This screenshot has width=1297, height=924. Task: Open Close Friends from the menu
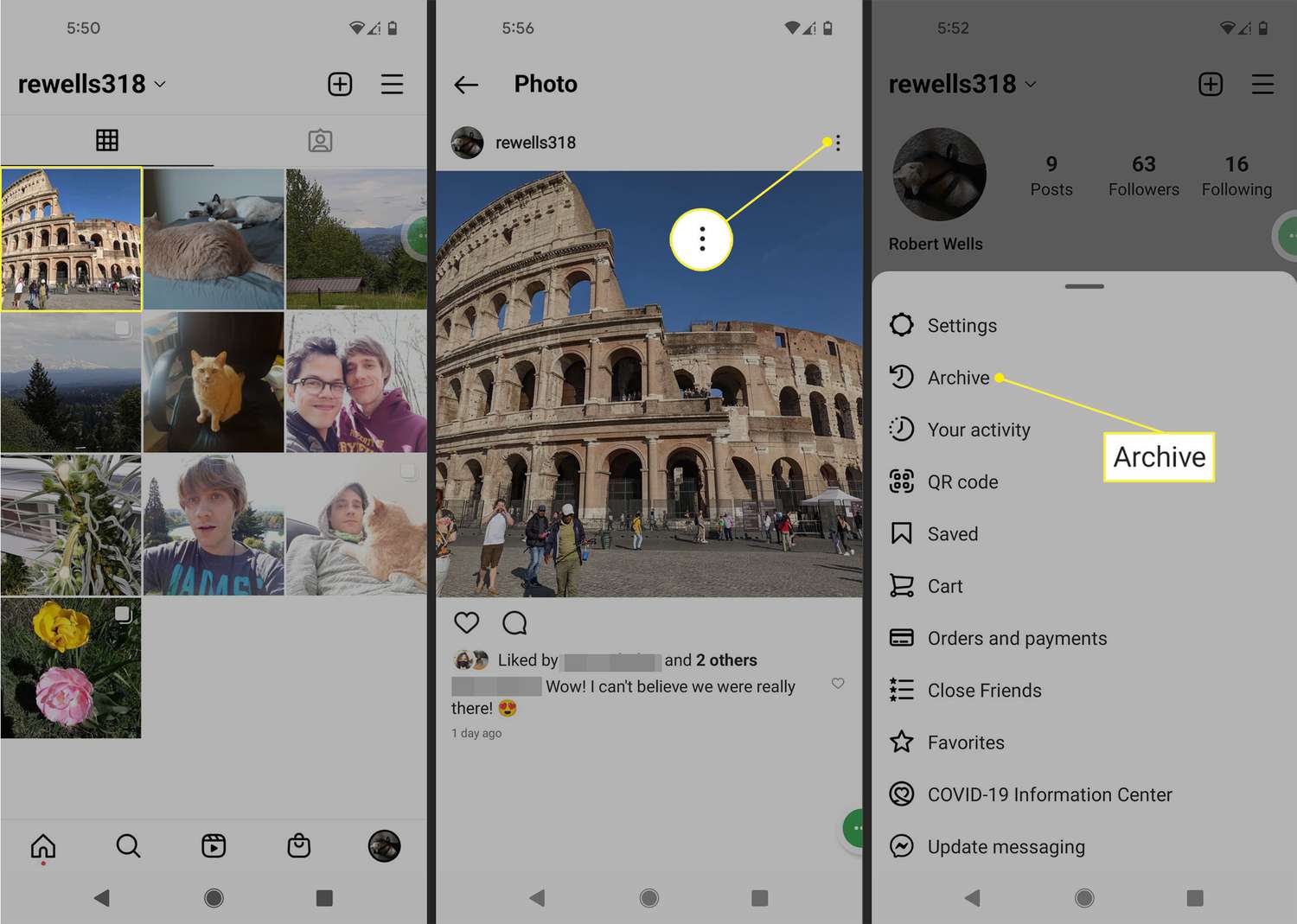984,690
